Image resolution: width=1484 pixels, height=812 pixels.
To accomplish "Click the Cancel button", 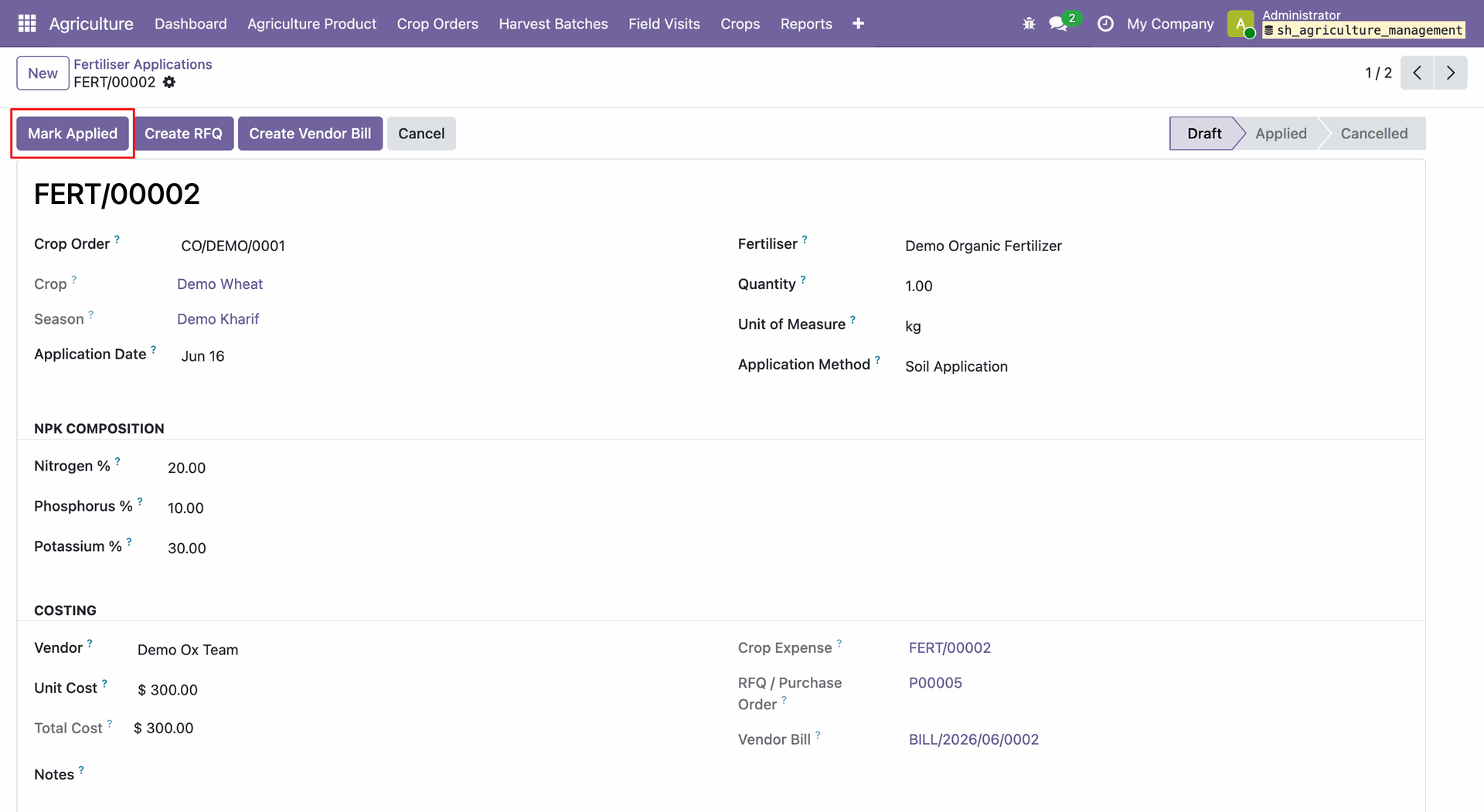I will pyautogui.click(x=421, y=134).
